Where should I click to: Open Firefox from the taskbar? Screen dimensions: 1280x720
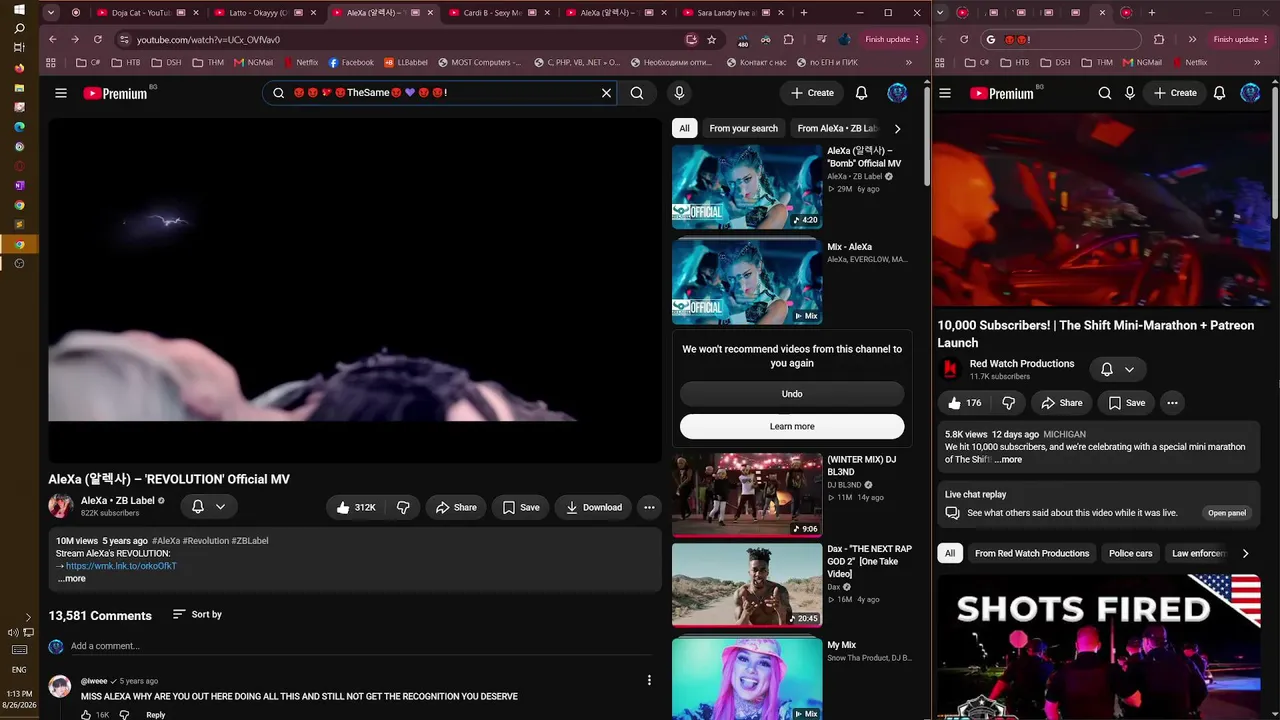(19, 68)
